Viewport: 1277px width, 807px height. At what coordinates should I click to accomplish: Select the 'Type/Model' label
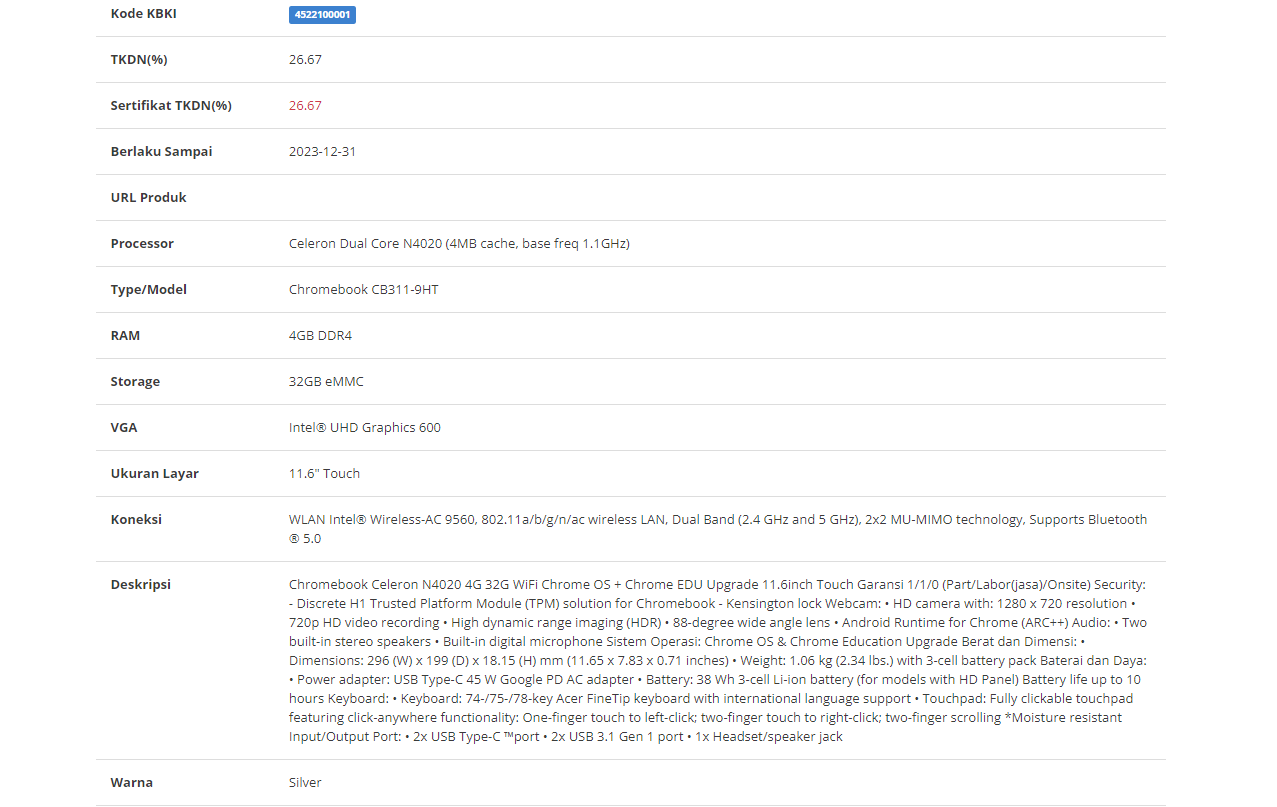148,290
